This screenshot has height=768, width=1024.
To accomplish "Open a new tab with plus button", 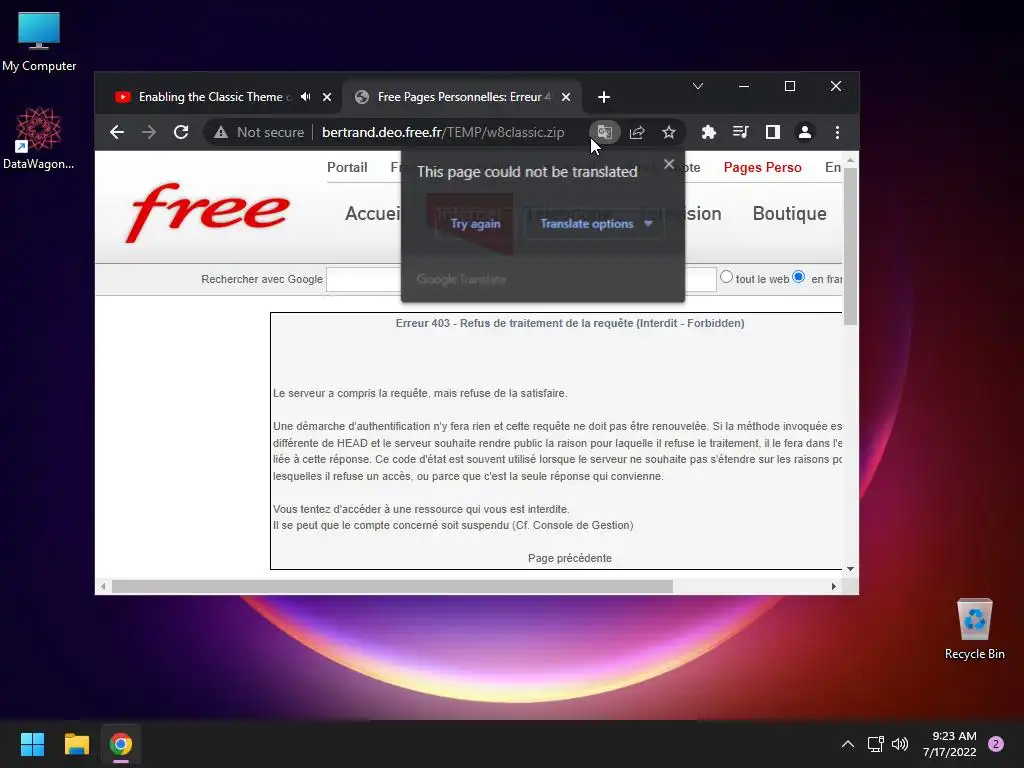I will coord(604,97).
